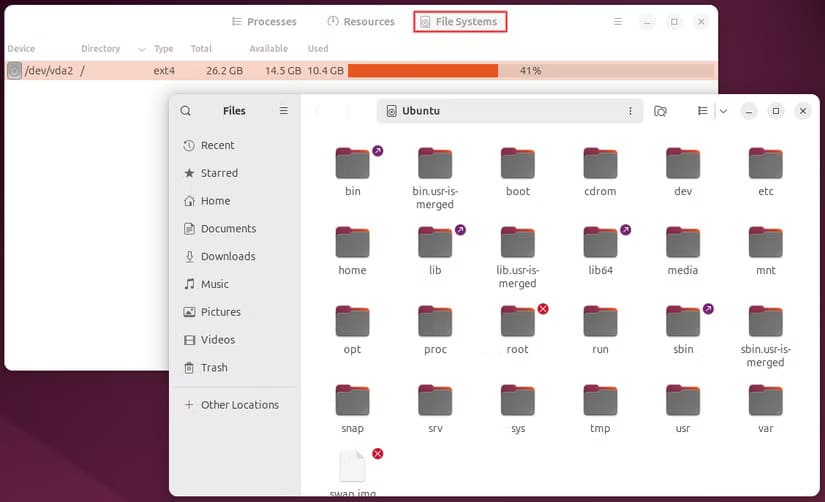825x502 pixels.
Task: Open Trash in the sidebar
Action: tap(214, 368)
